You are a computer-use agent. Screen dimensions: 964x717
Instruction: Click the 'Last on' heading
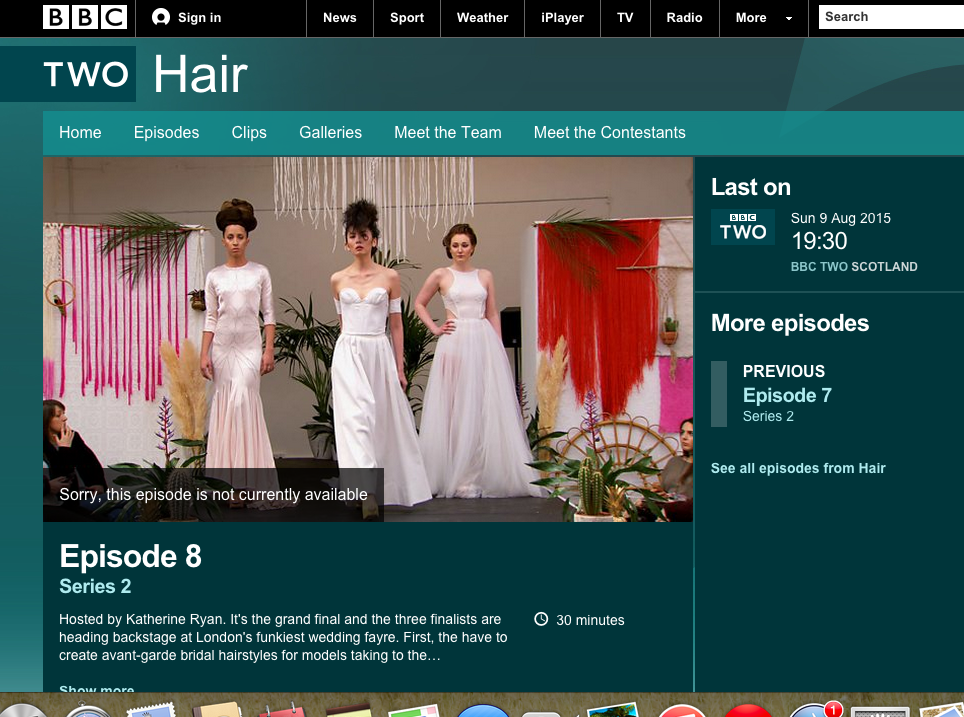[751, 187]
